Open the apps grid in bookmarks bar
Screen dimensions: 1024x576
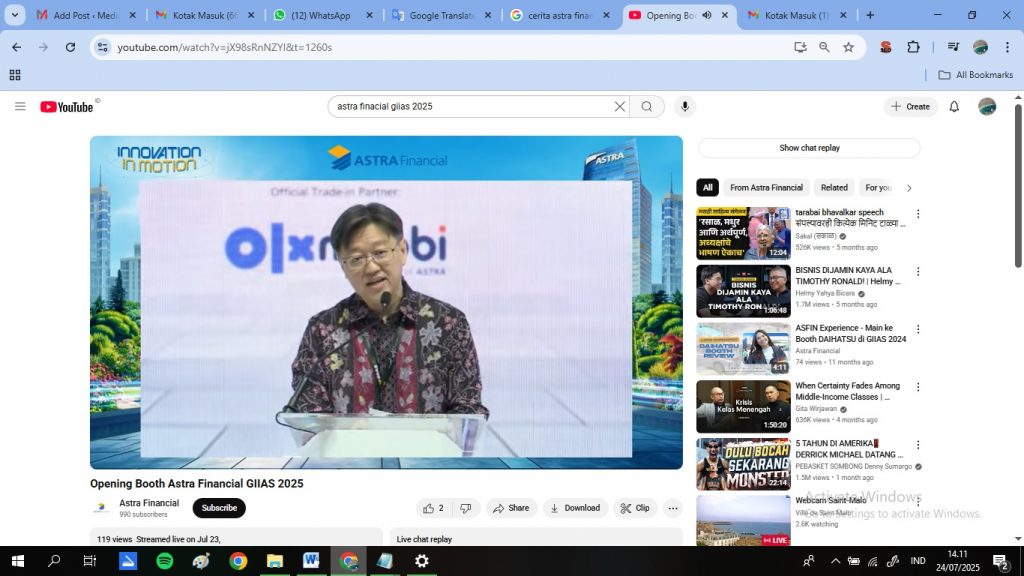[x=15, y=75]
